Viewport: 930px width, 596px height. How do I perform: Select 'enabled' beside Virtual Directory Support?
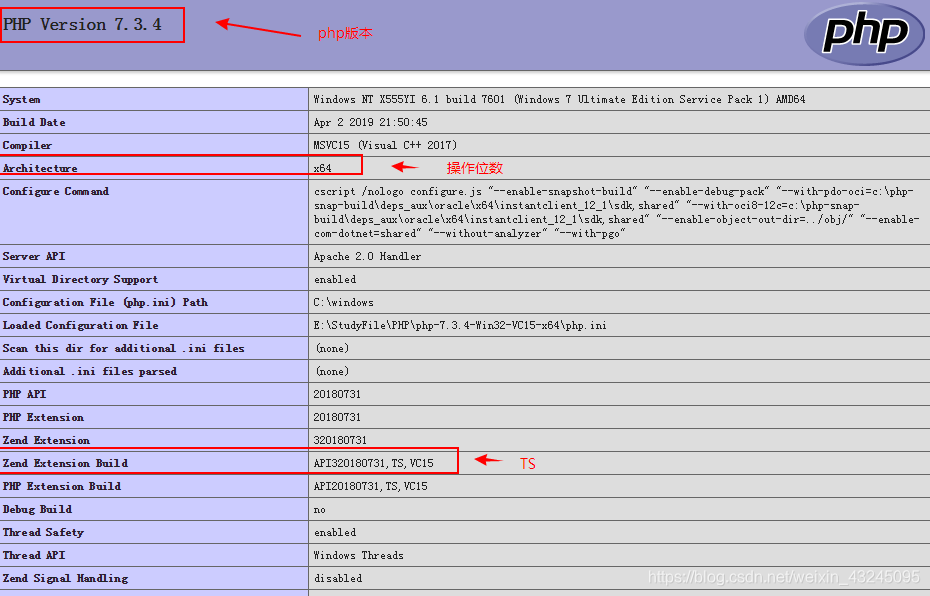click(x=335, y=279)
